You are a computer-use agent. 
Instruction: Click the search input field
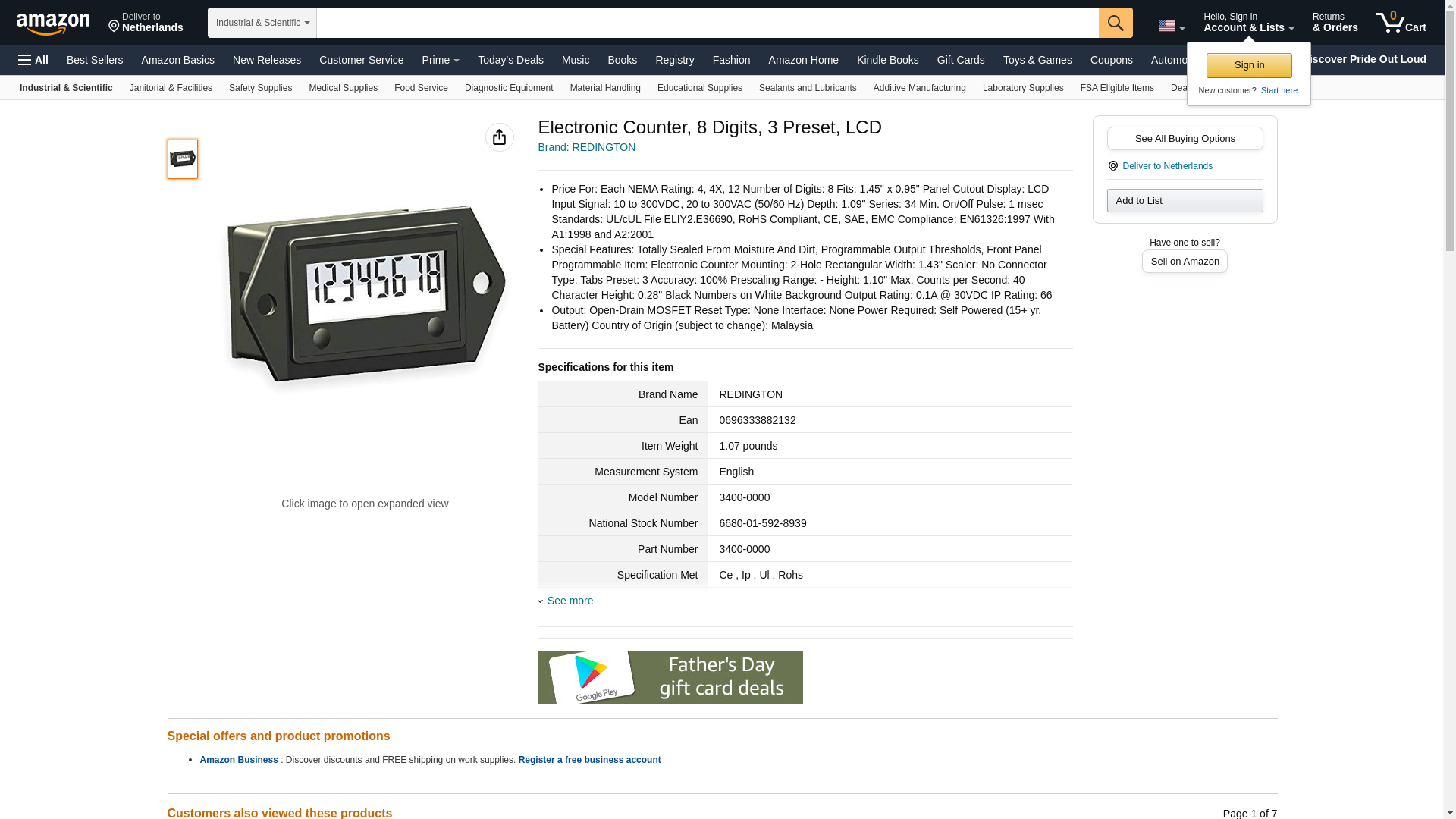coord(708,23)
